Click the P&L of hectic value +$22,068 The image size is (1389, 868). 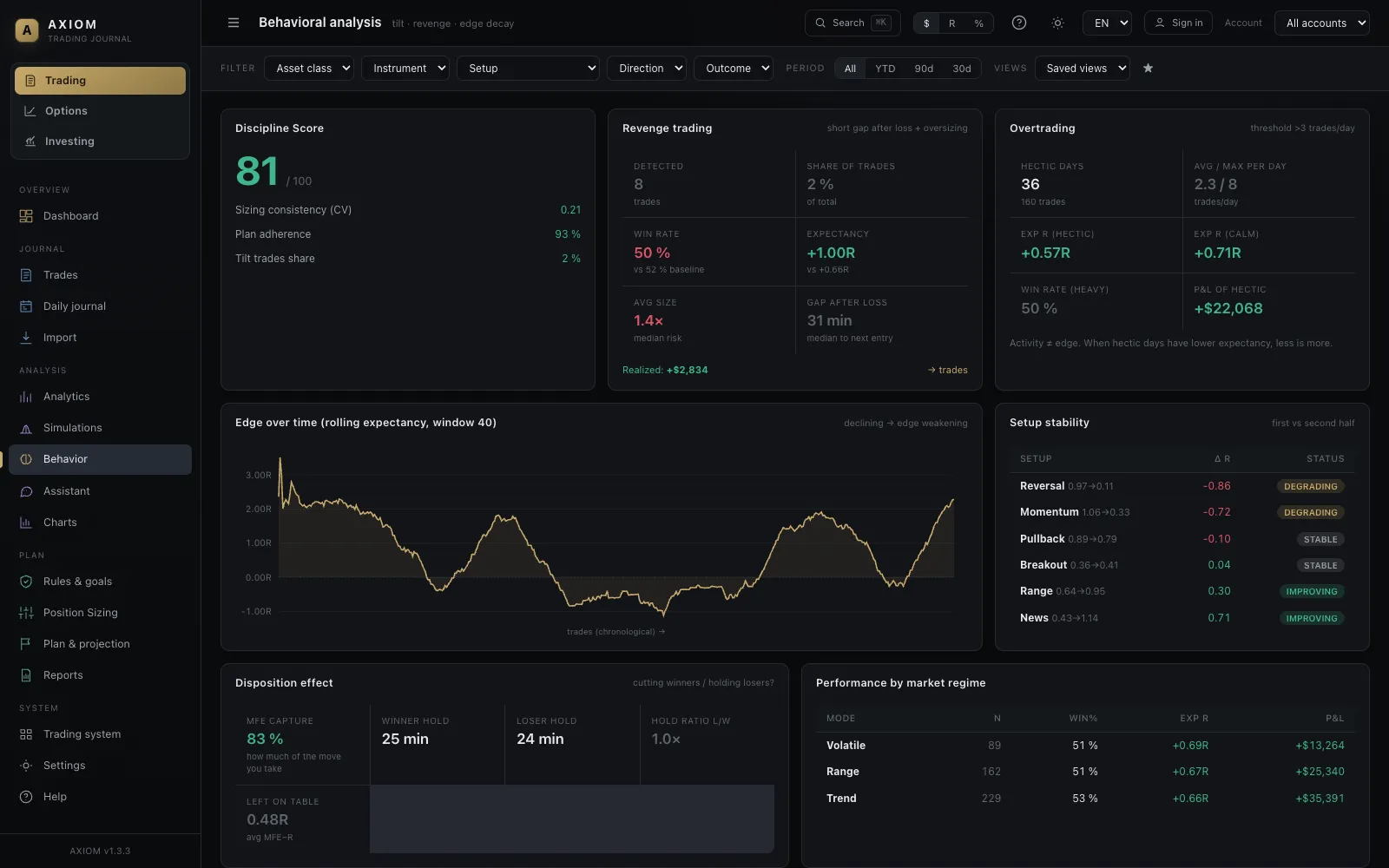click(1228, 309)
